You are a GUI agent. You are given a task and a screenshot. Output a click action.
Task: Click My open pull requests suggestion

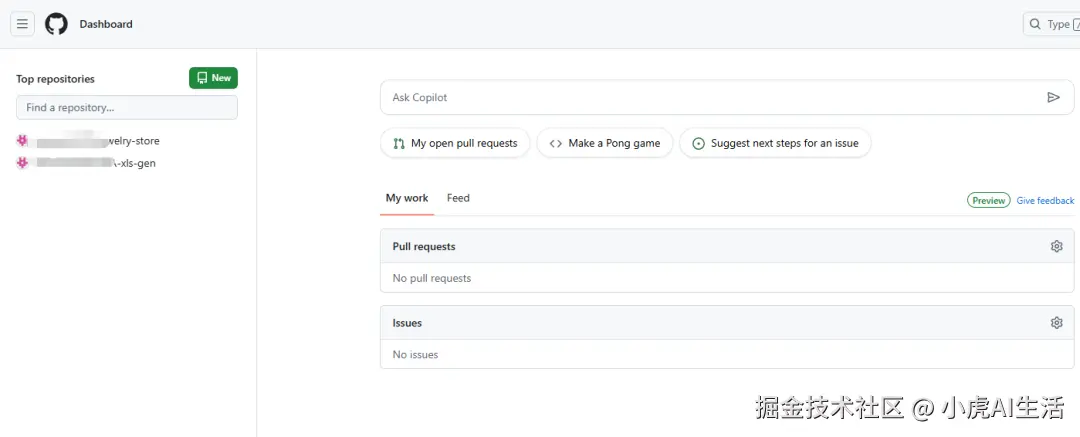tap(455, 143)
